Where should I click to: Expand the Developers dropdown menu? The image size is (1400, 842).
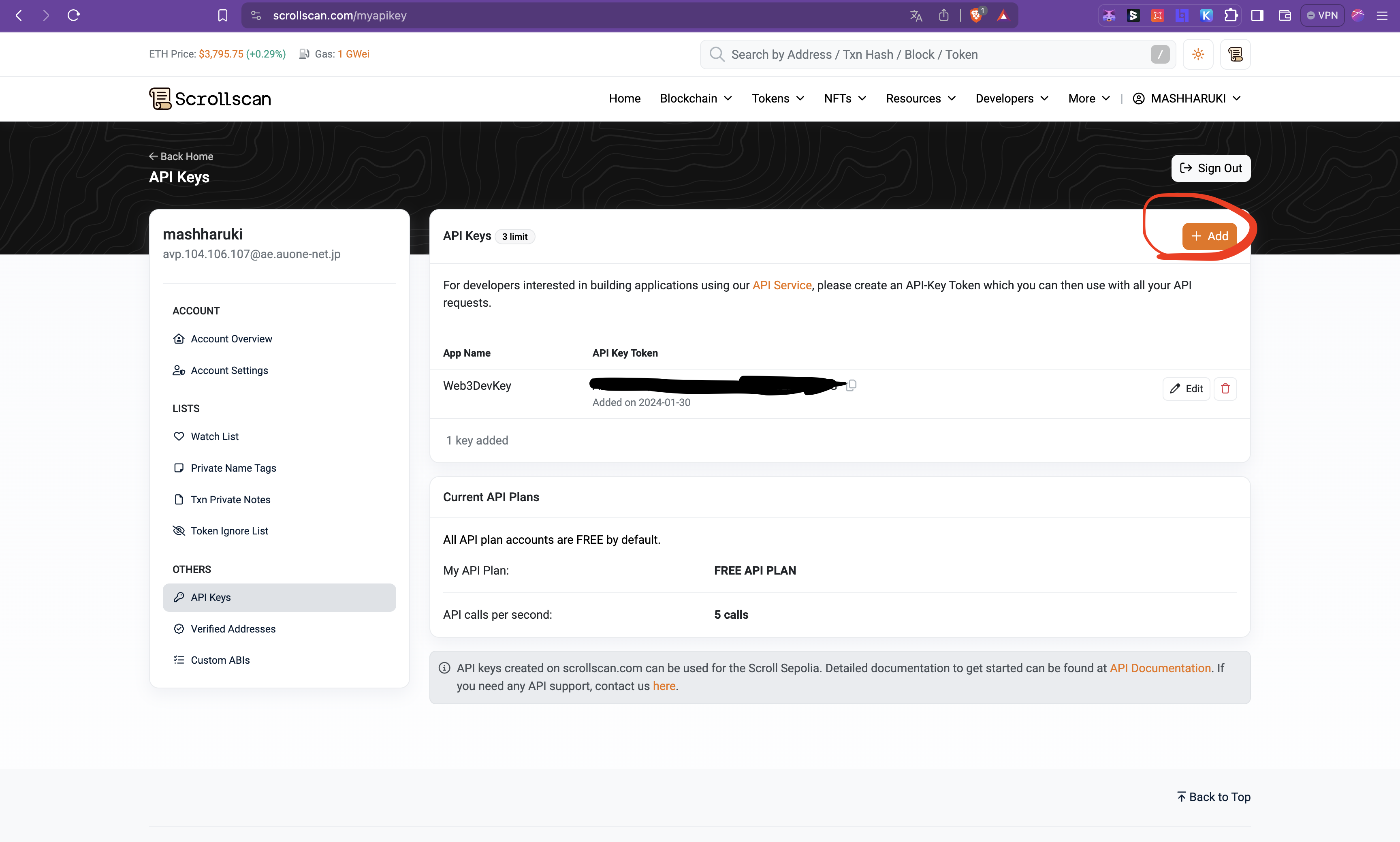coord(1012,99)
